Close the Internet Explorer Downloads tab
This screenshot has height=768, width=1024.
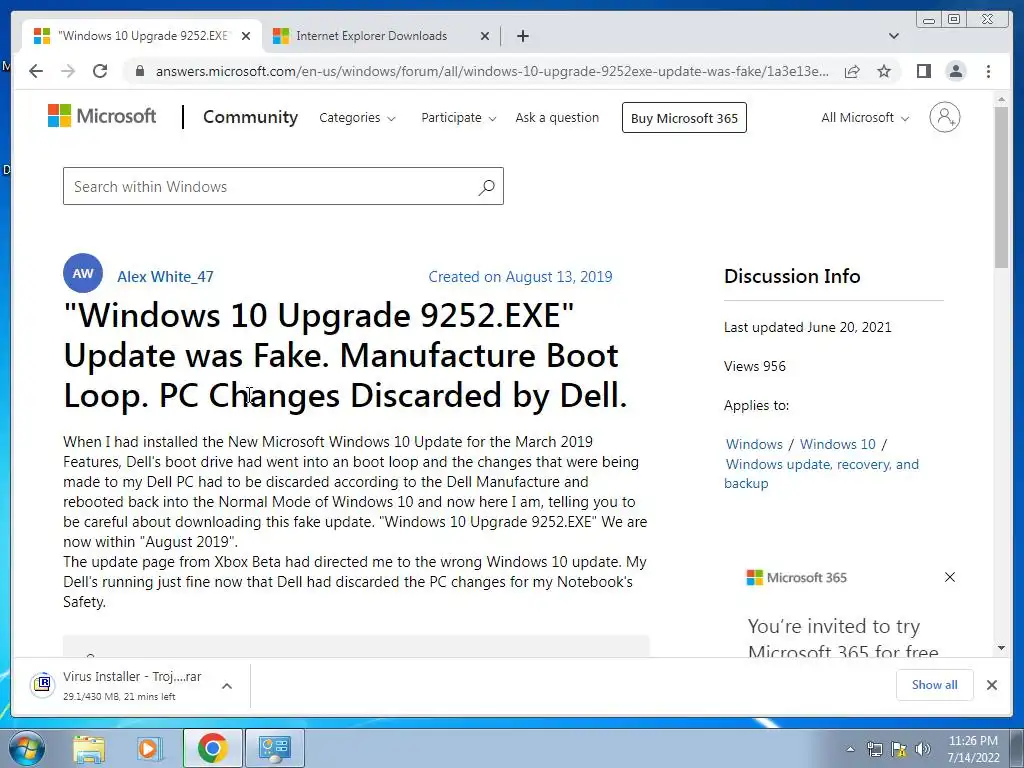pyautogui.click(x=485, y=36)
